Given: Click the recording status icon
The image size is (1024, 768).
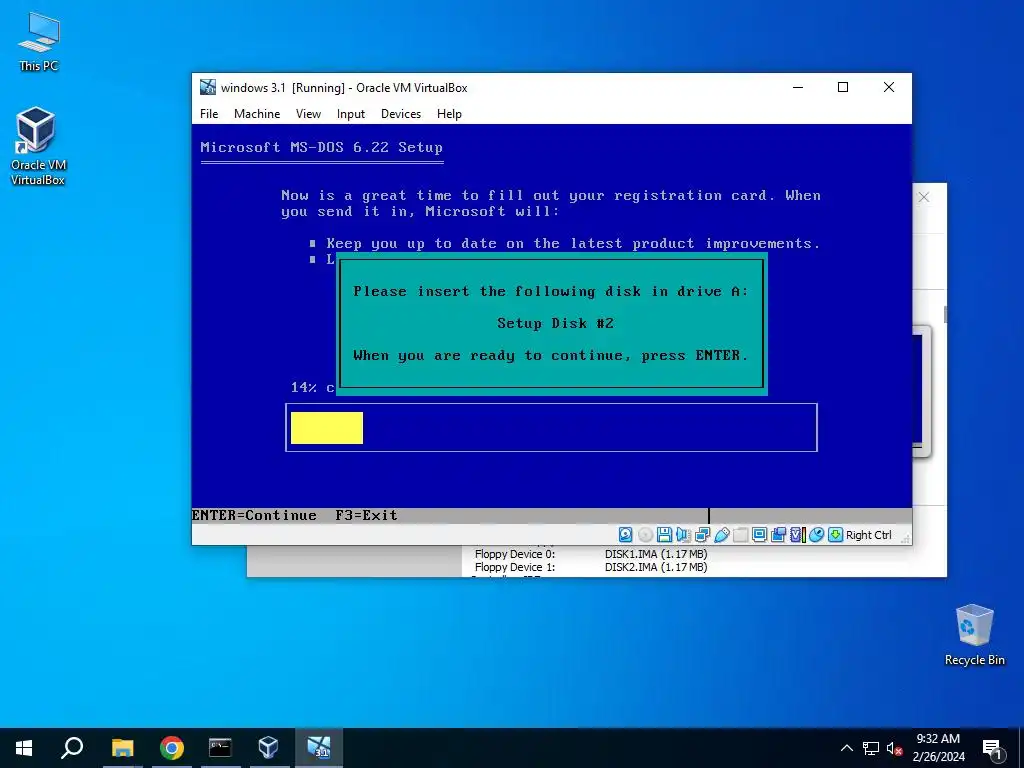Looking at the screenshot, I should tap(778, 535).
